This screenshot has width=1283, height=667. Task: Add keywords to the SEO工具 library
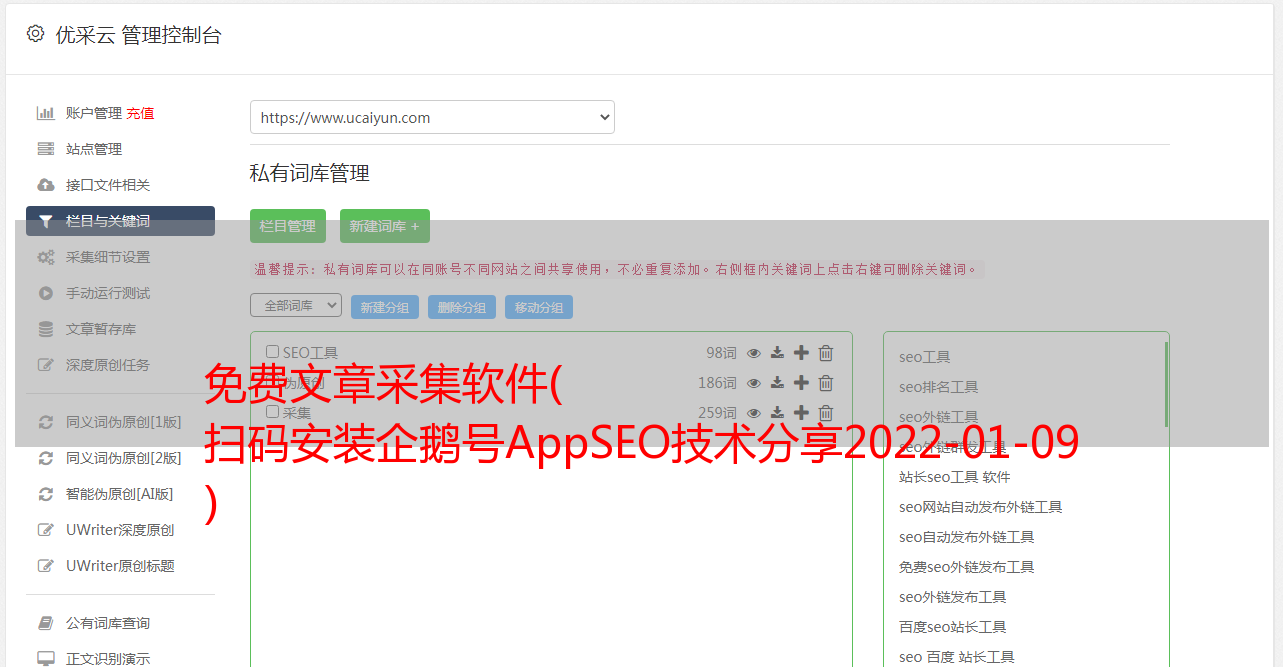pos(801,353)
